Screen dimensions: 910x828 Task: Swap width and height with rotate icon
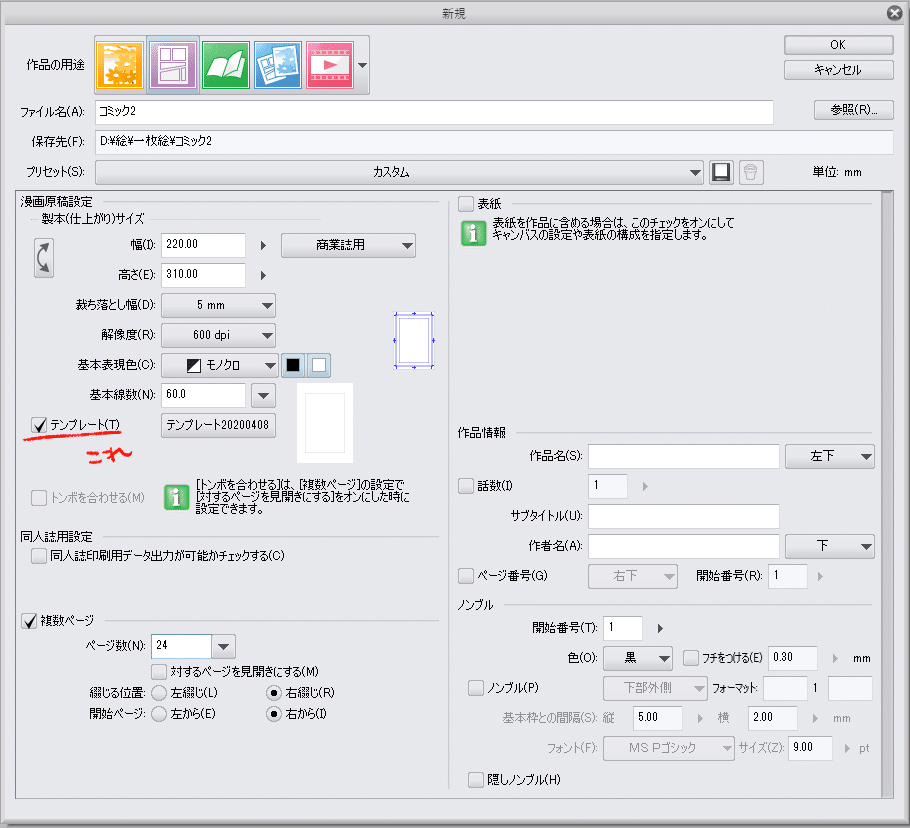click(x=44, y=258)
